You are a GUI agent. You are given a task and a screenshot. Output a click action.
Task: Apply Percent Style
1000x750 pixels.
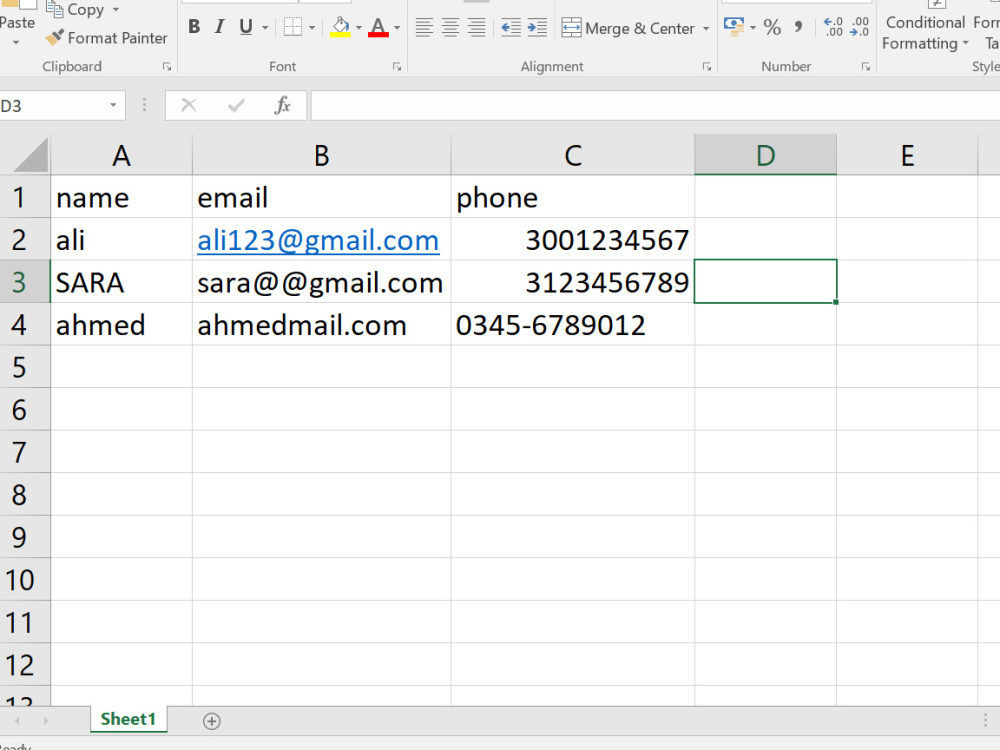(x=772, y=27)
